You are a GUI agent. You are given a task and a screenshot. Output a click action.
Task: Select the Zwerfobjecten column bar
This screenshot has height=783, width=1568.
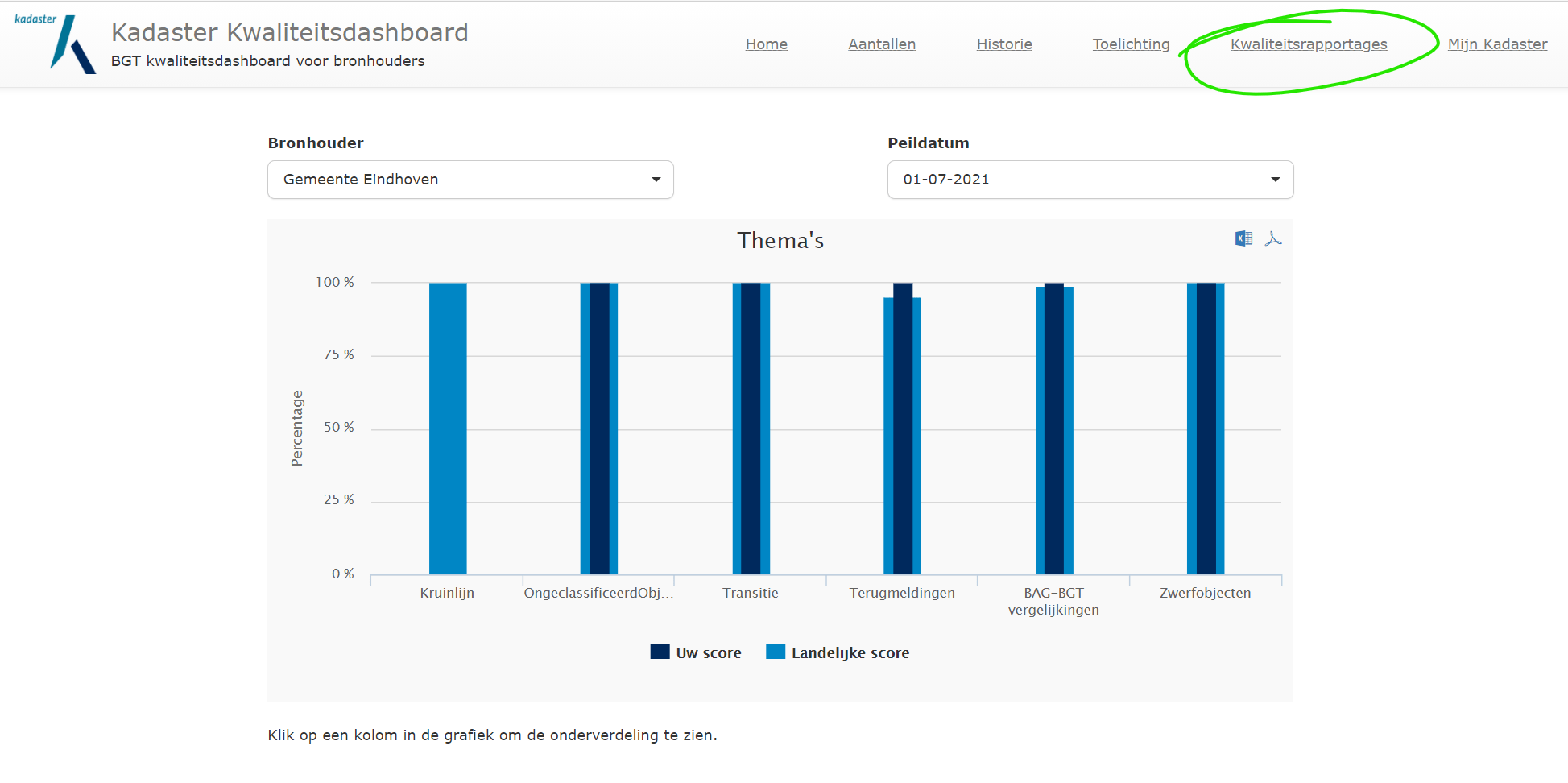point(1206,429)
